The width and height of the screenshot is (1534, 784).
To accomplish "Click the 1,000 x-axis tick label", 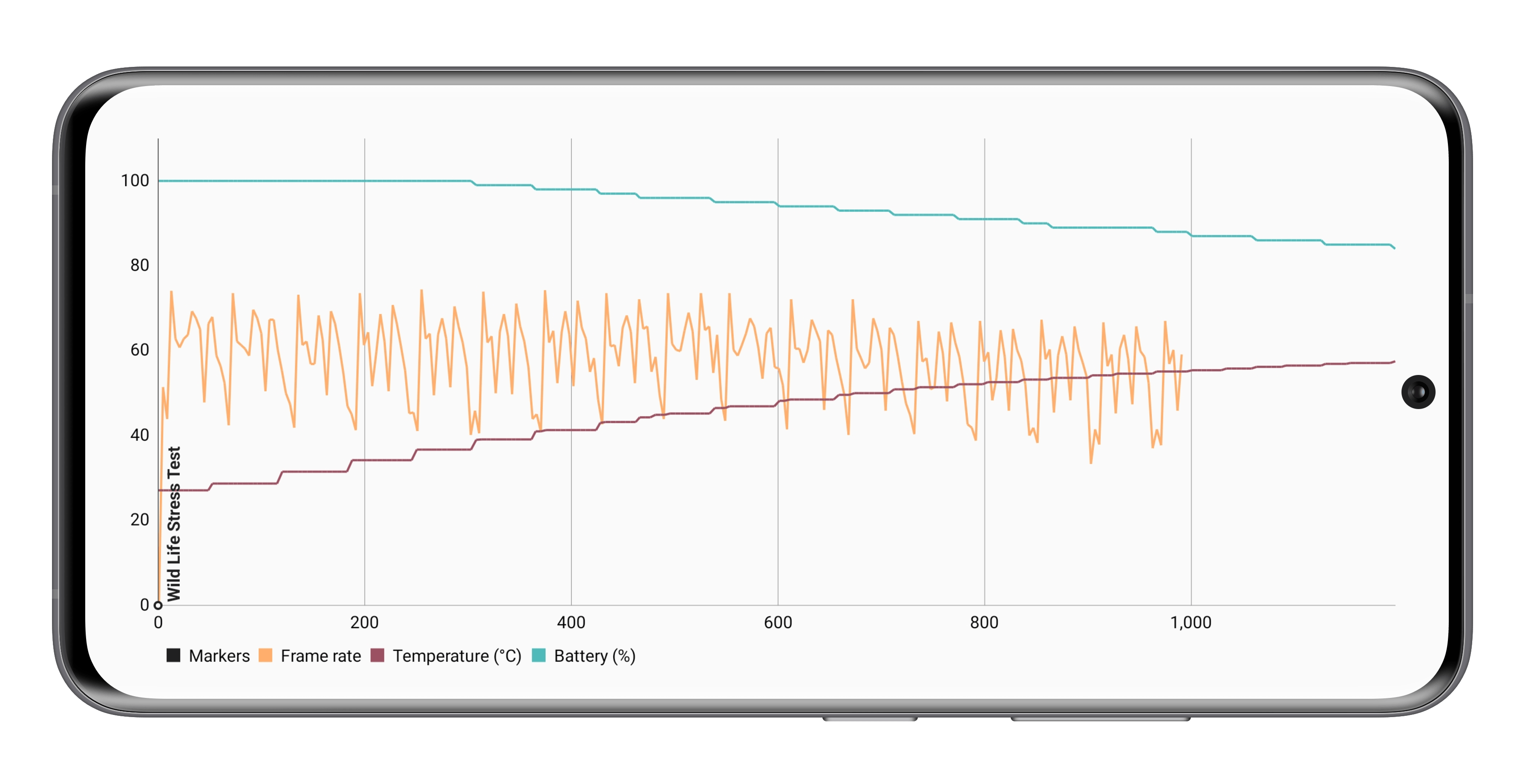I will point(1191,623).
